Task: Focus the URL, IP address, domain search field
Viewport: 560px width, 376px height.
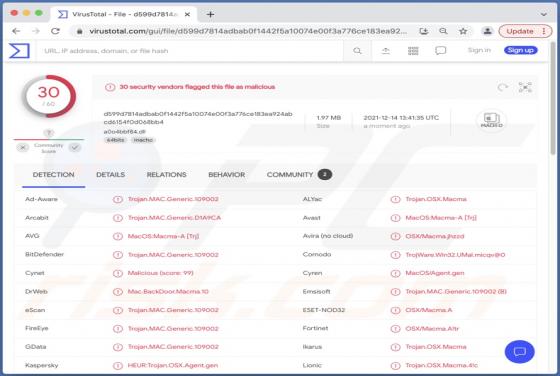Action: coord(189,51)
